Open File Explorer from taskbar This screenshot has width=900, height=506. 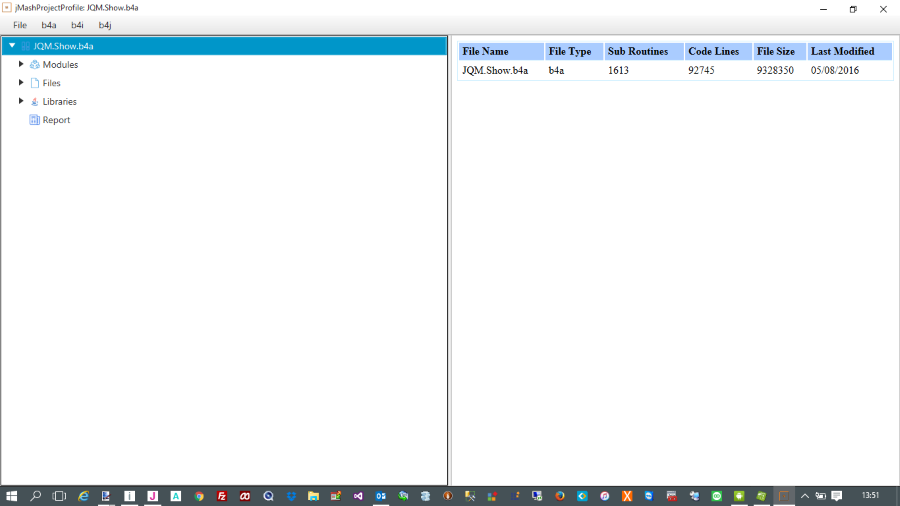pyautogui.click(x=313, y=496)
